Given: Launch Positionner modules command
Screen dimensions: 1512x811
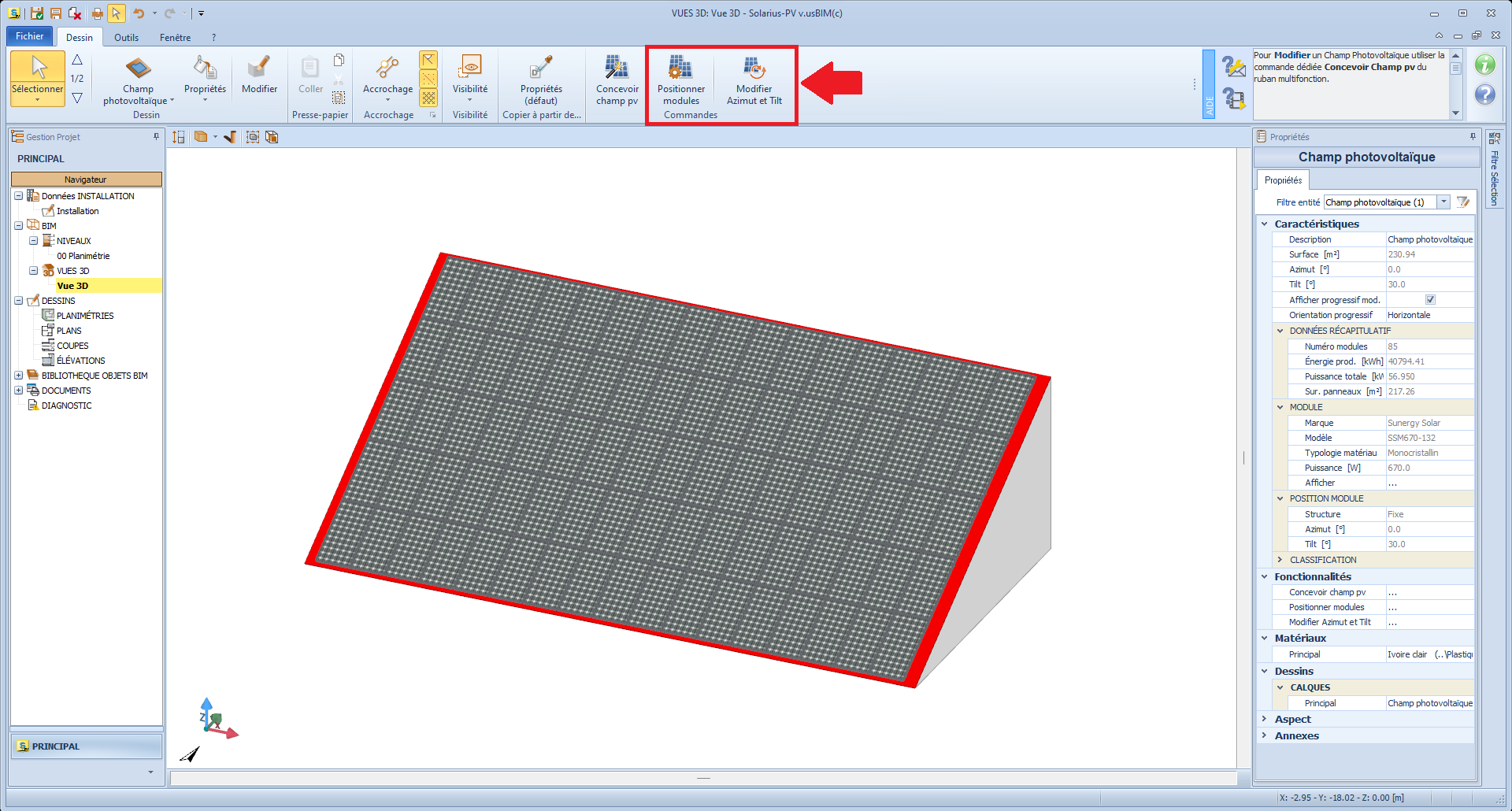Looking at the screenshot, I should tap(681, 80).
